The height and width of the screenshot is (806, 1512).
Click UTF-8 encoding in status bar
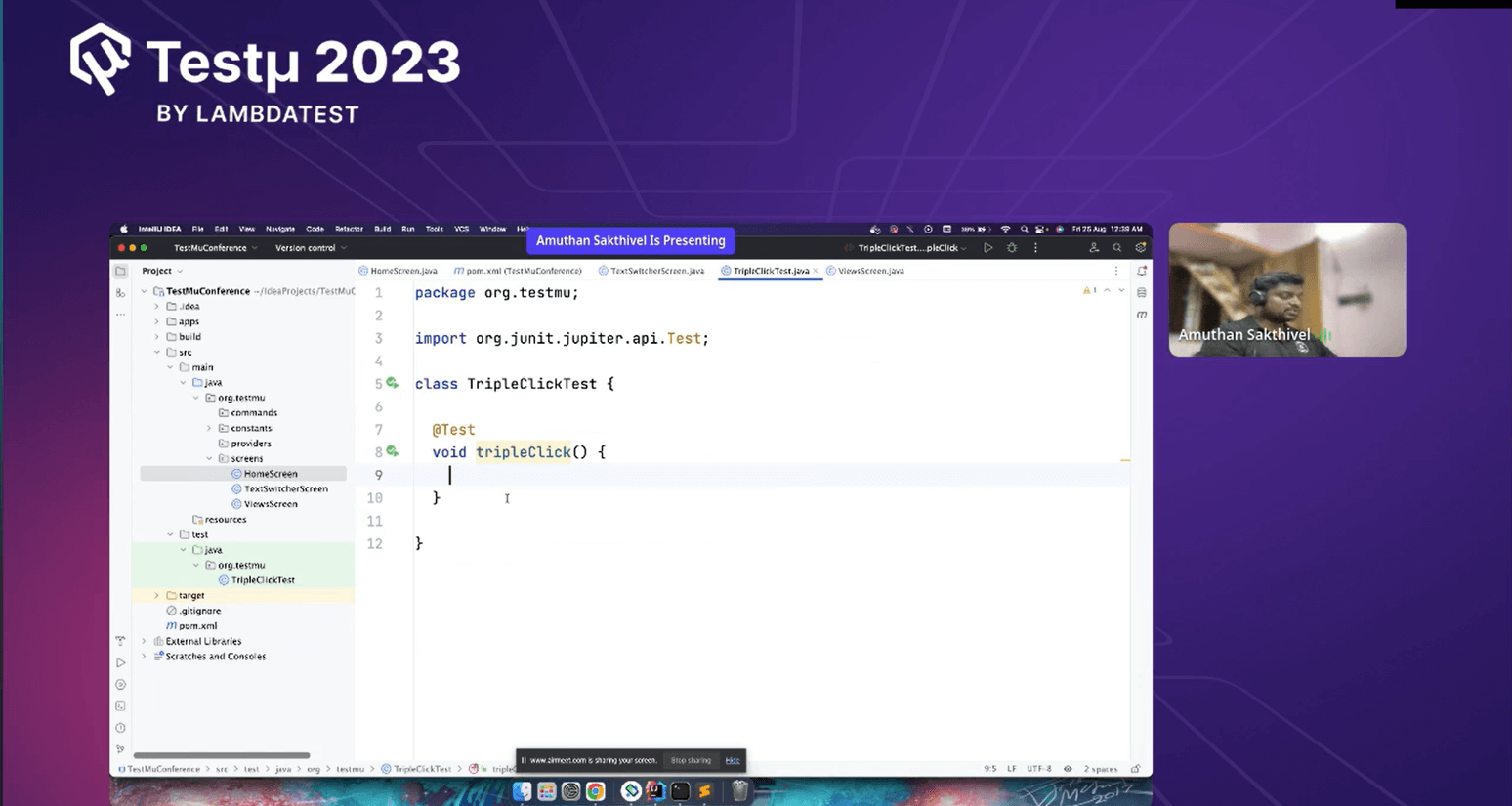1039,769
